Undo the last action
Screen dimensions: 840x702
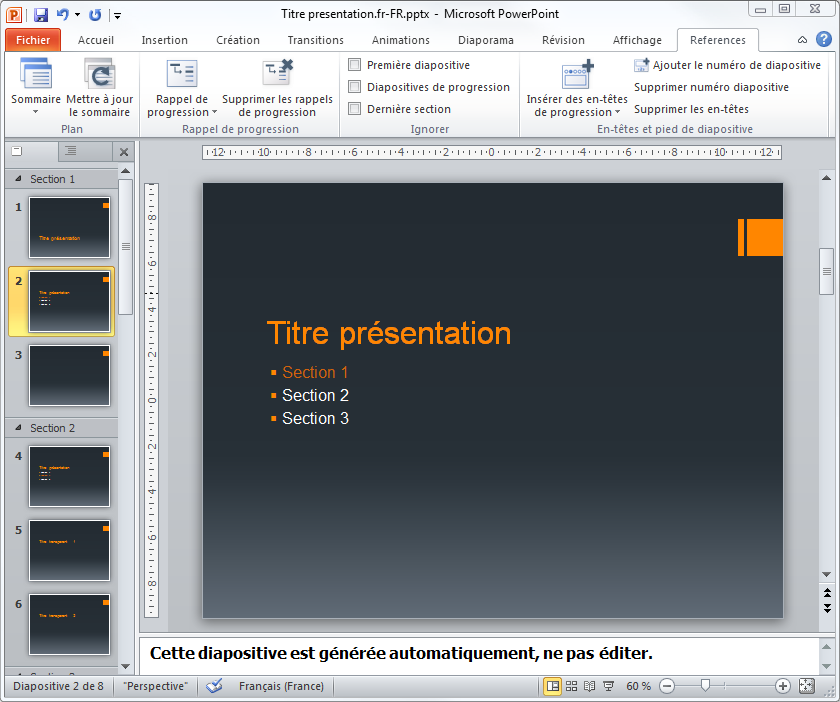pos(63,14)
